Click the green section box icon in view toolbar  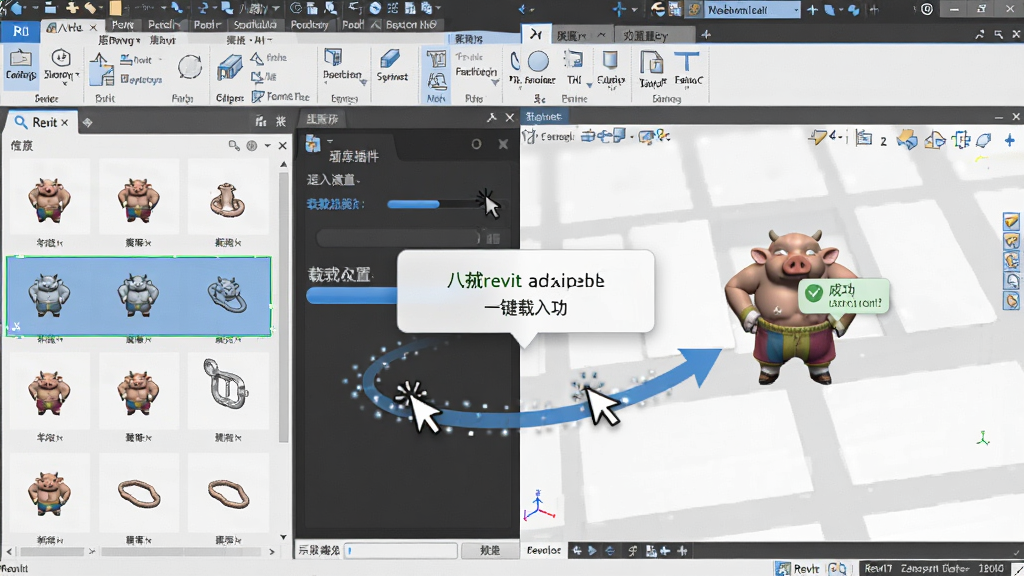[961, 140]
